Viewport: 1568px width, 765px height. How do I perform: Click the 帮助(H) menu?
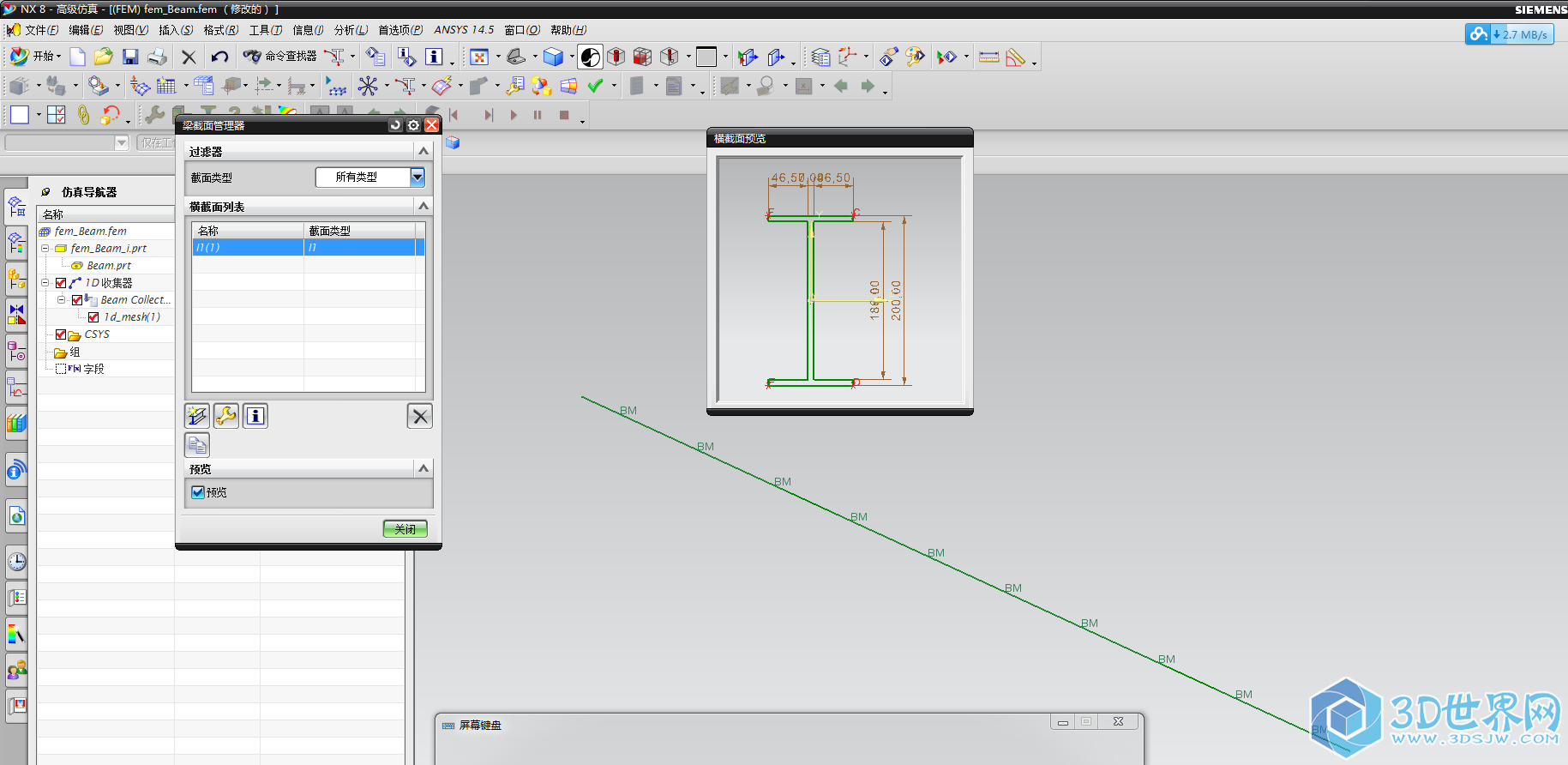tap(568, 30)
